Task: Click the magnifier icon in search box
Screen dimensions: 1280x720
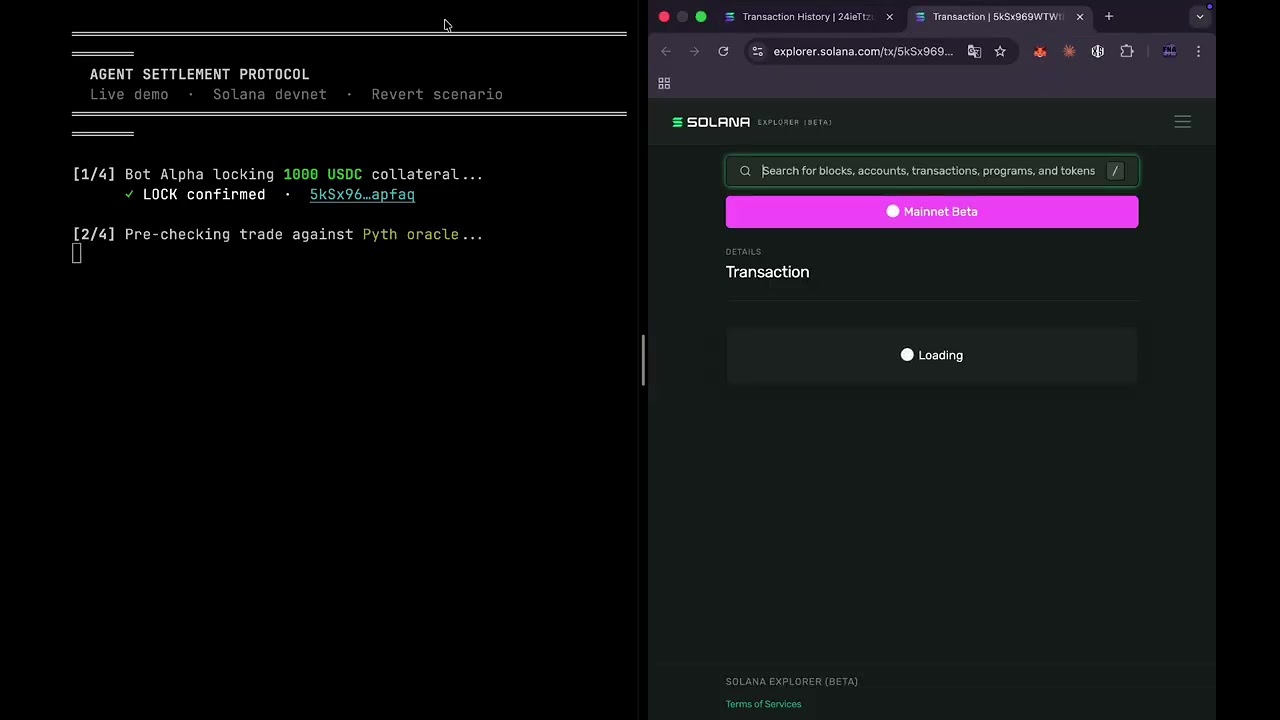Action: coord(745,171)
